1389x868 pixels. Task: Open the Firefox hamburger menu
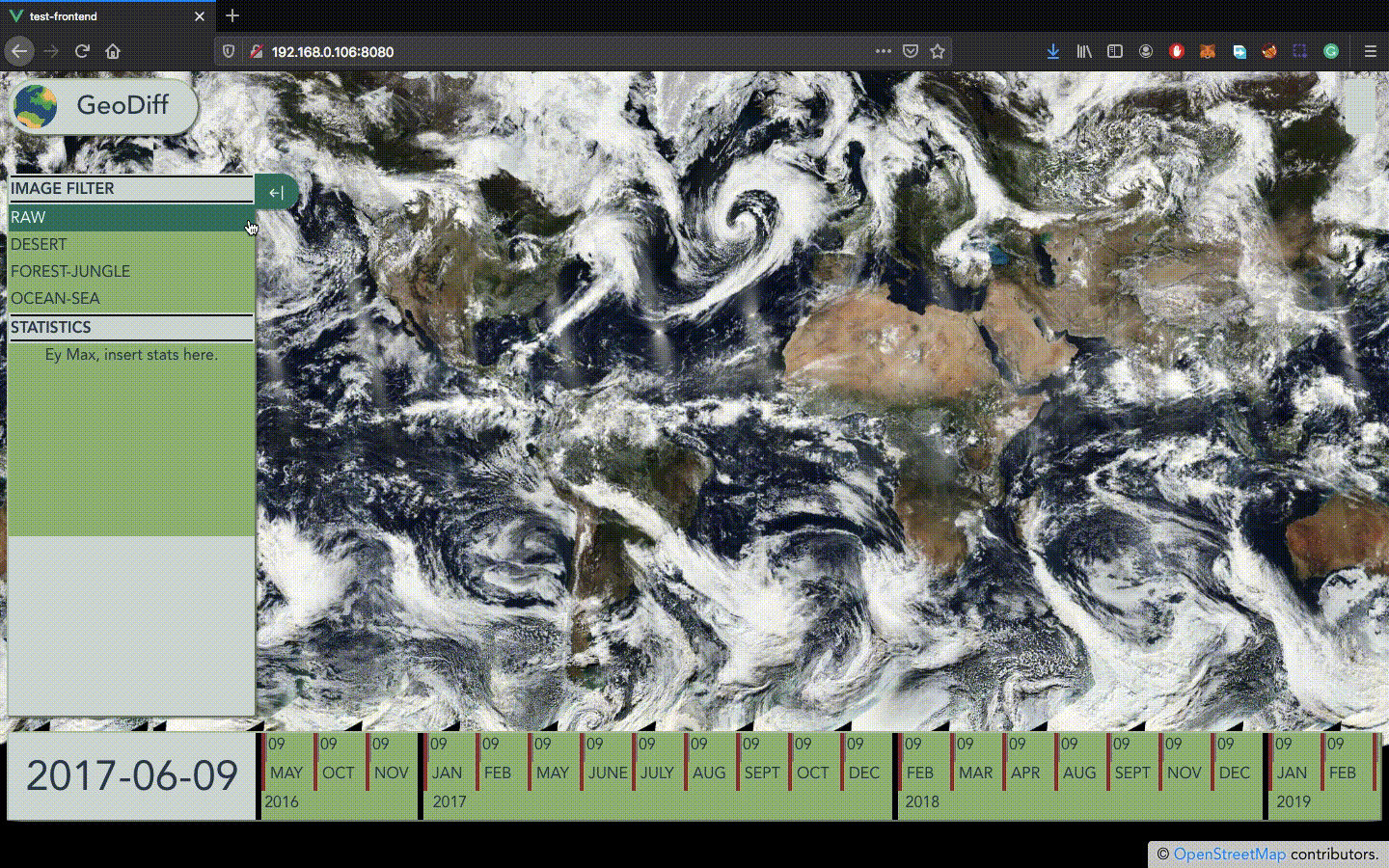coord(1370,51)
